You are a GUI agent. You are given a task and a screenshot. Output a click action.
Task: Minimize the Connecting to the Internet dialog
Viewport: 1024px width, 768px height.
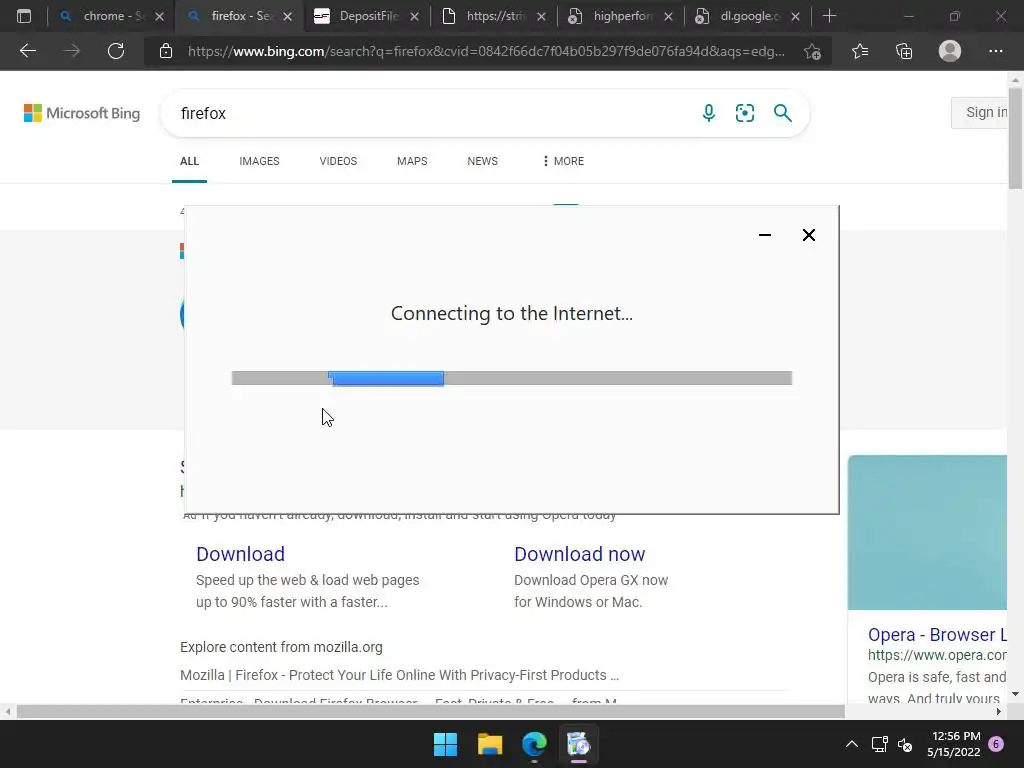click(765, 235)
